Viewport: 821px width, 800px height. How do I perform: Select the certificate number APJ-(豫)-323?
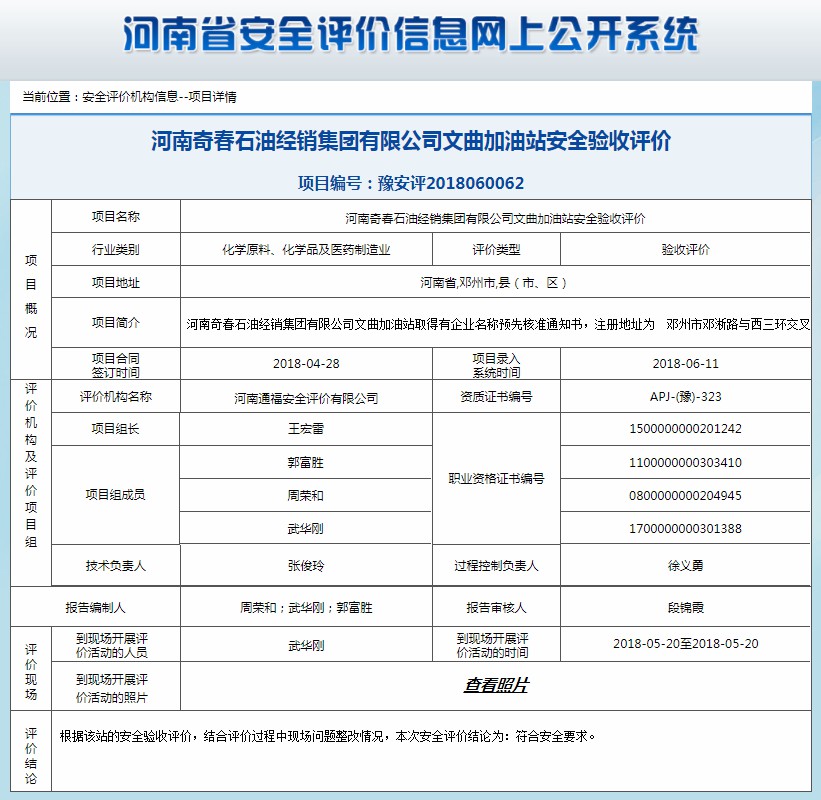click(685, 397)
